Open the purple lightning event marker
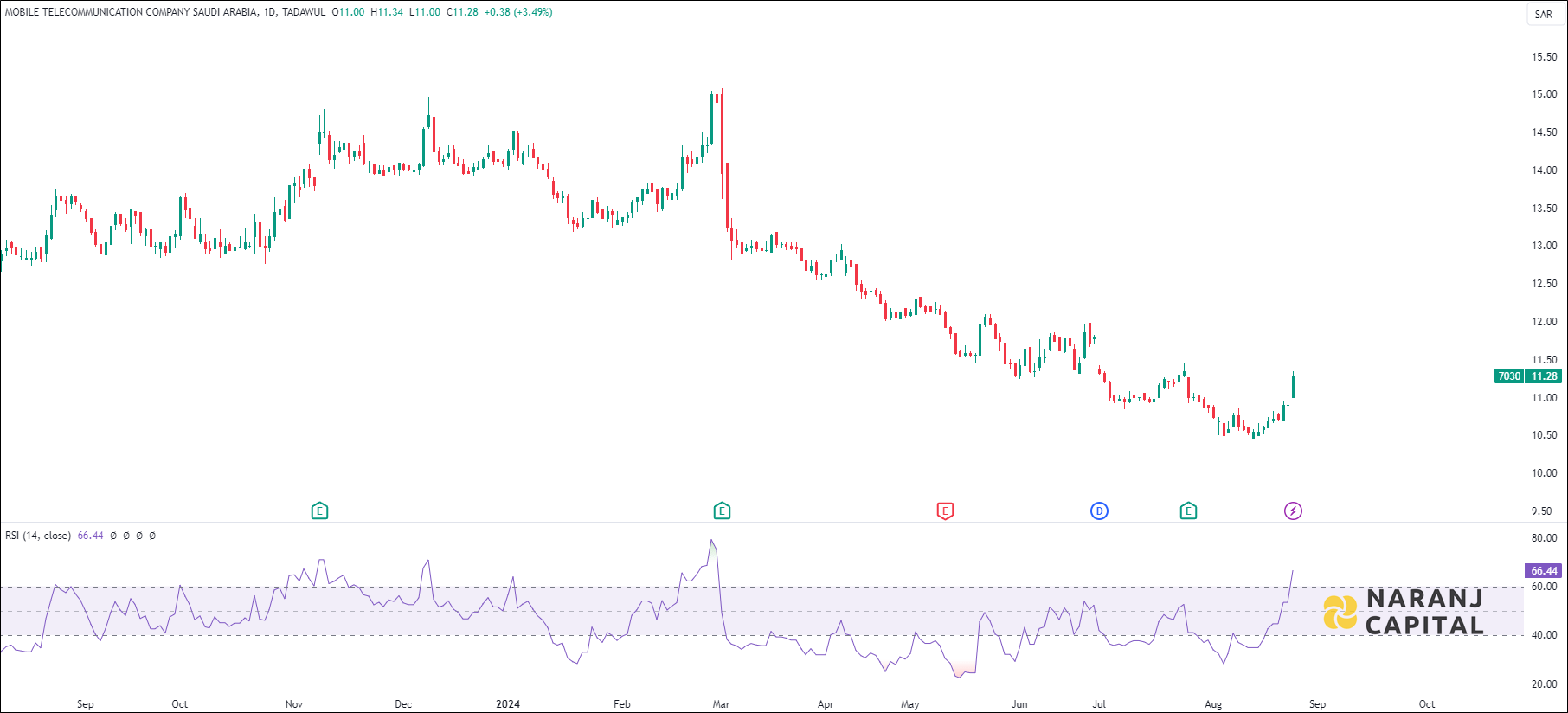Viewport: 1568px width, 713px height. pos(1293,511)
